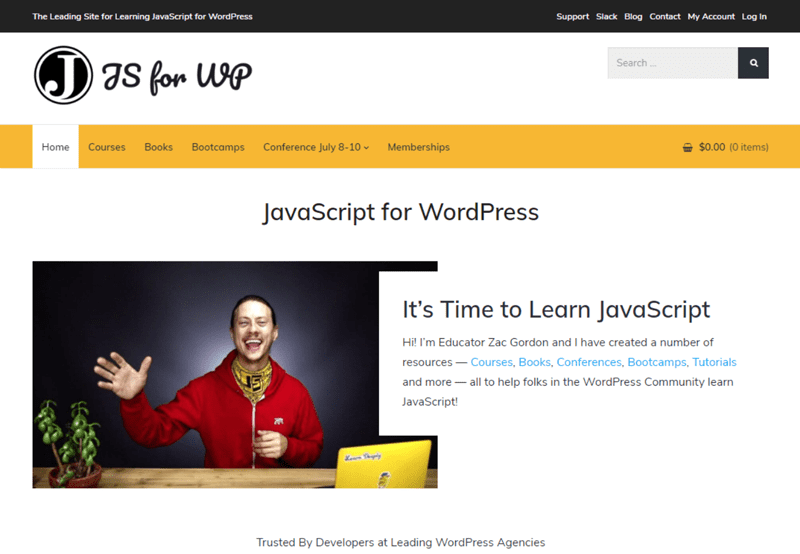Click the JS for WP script site title
The image size is (800, 554).
[x=177, y=77]
